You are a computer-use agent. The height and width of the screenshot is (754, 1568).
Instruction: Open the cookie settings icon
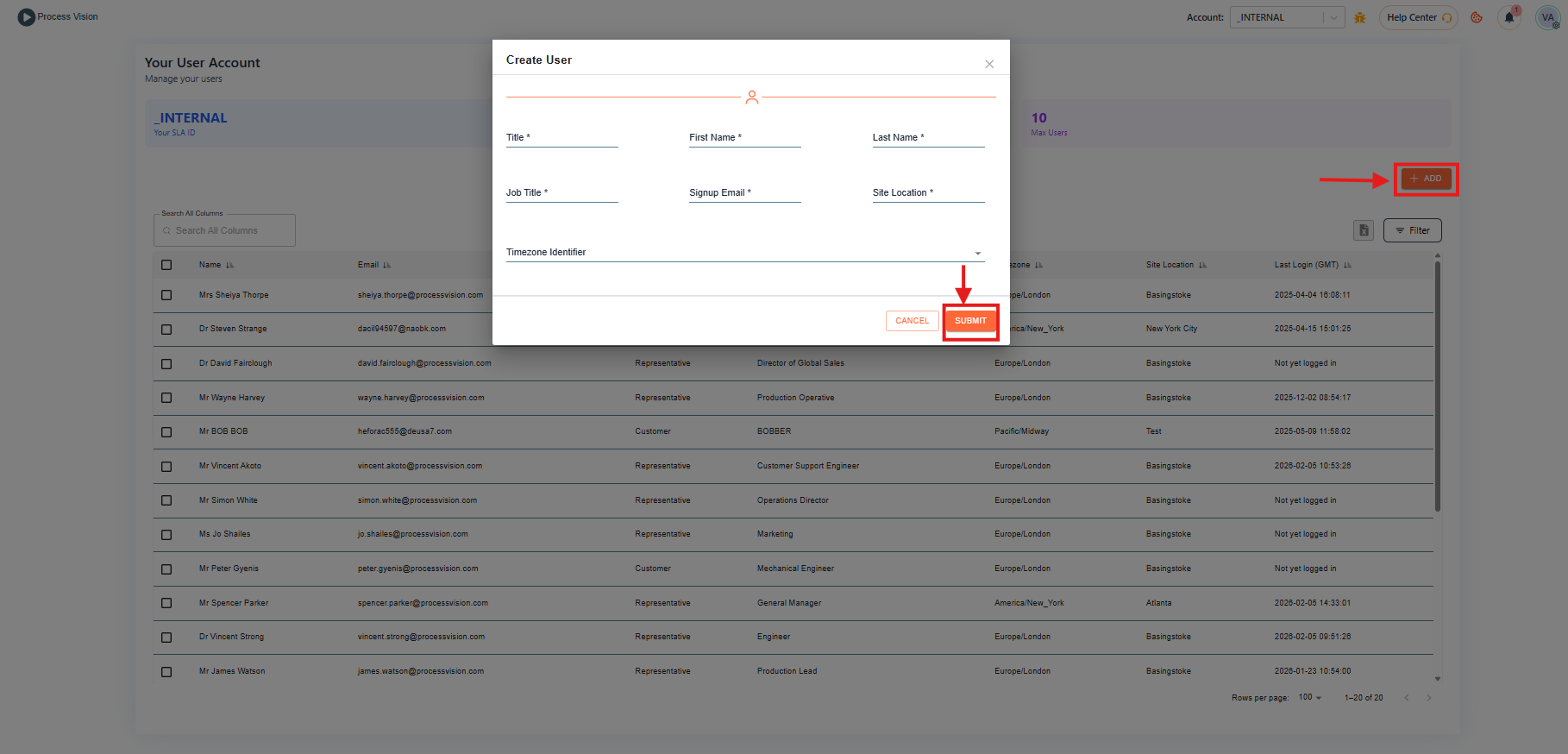1477,17
